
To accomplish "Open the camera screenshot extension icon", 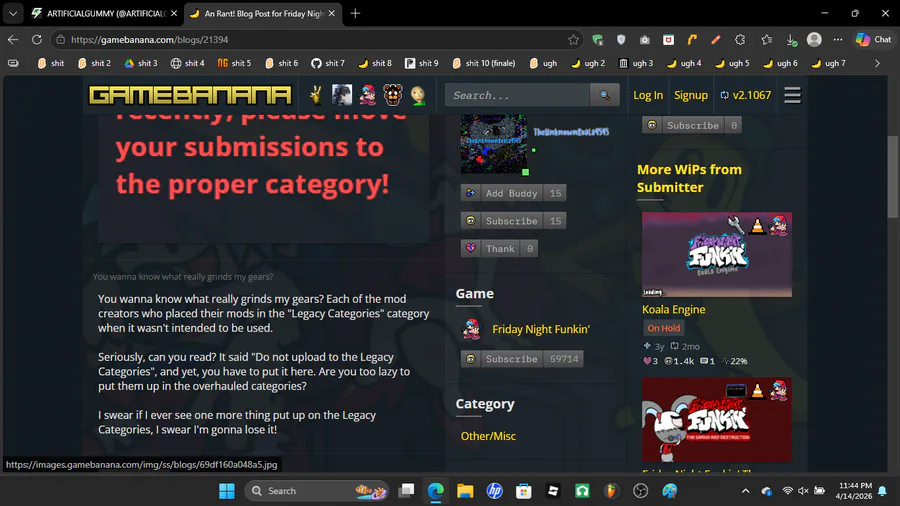I will (x=645, y=40).
